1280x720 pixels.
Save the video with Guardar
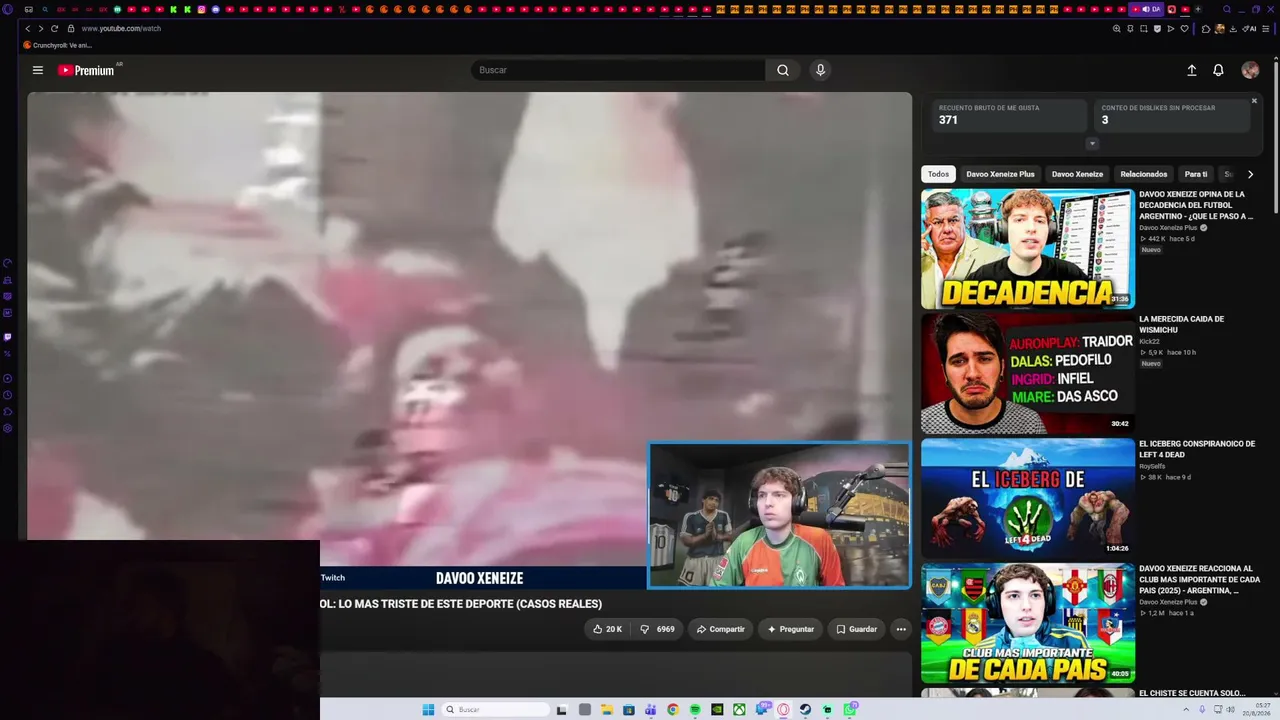[856, 629]
